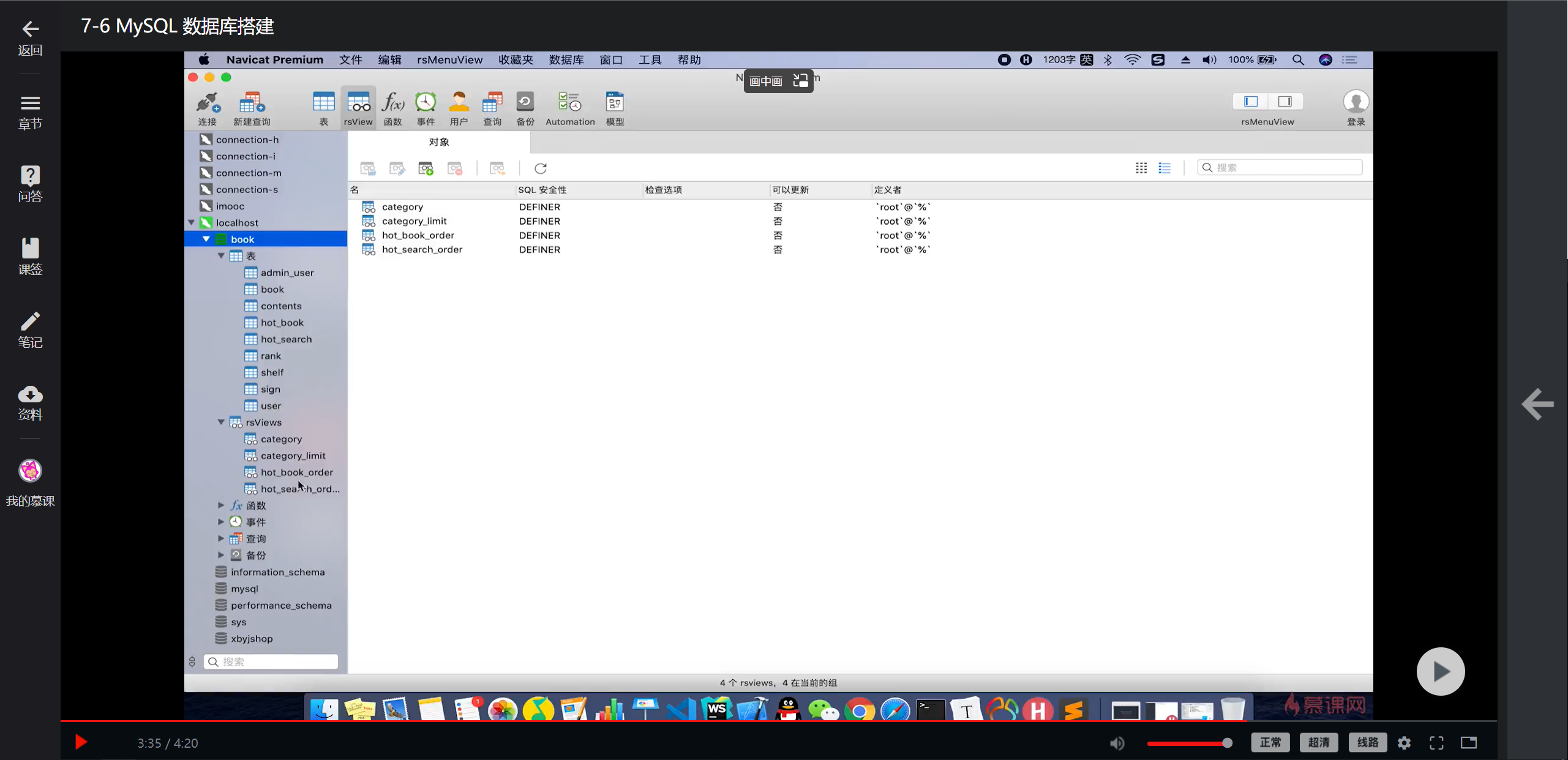Click the 线路 line selection button
The height and width of the screenshot is (760, 1568).
[x=1368, y=743]
